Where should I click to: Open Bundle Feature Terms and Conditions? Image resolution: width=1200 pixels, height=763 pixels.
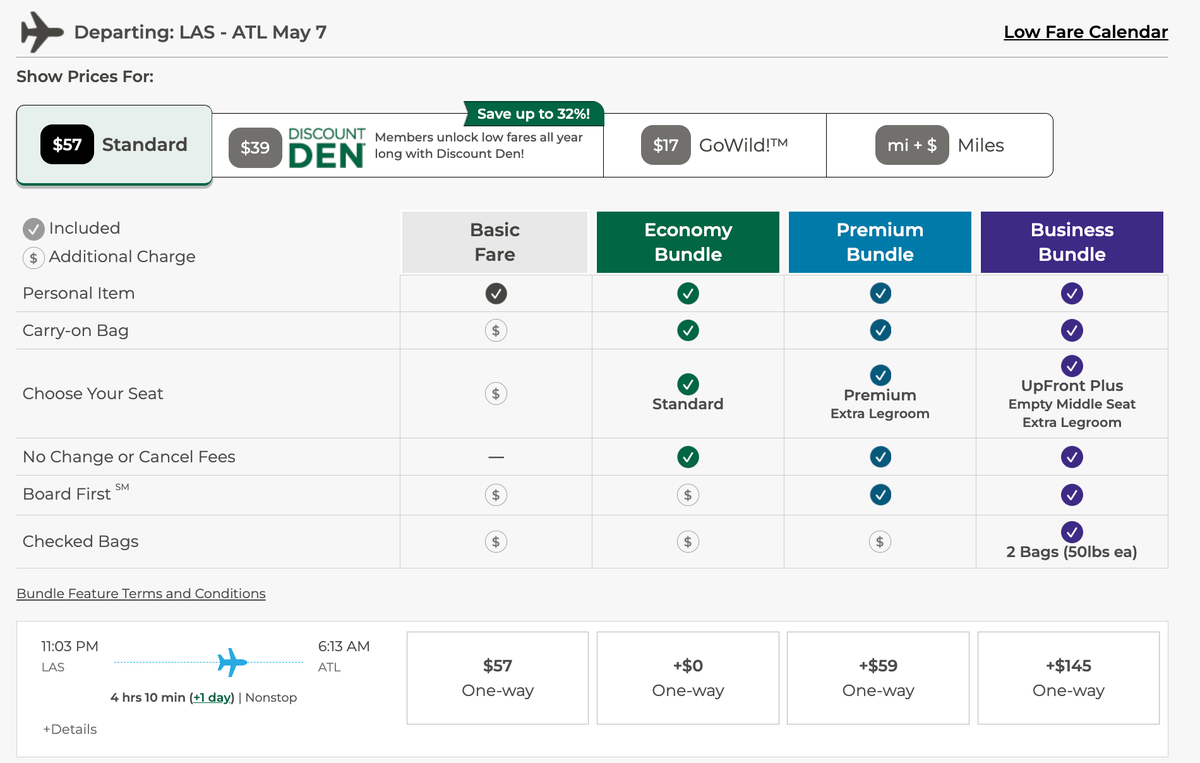pos(141,593)
